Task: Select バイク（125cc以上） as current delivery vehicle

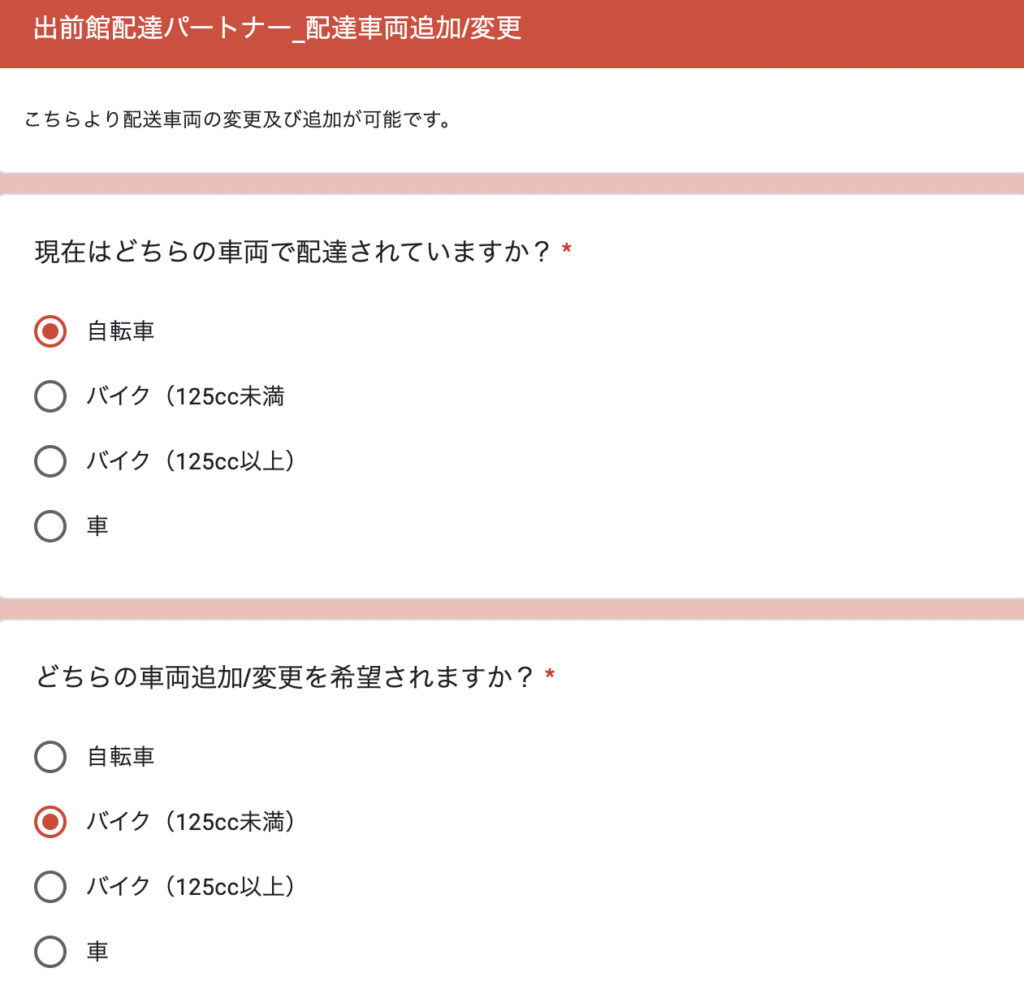Action: (x=50, y=461)
